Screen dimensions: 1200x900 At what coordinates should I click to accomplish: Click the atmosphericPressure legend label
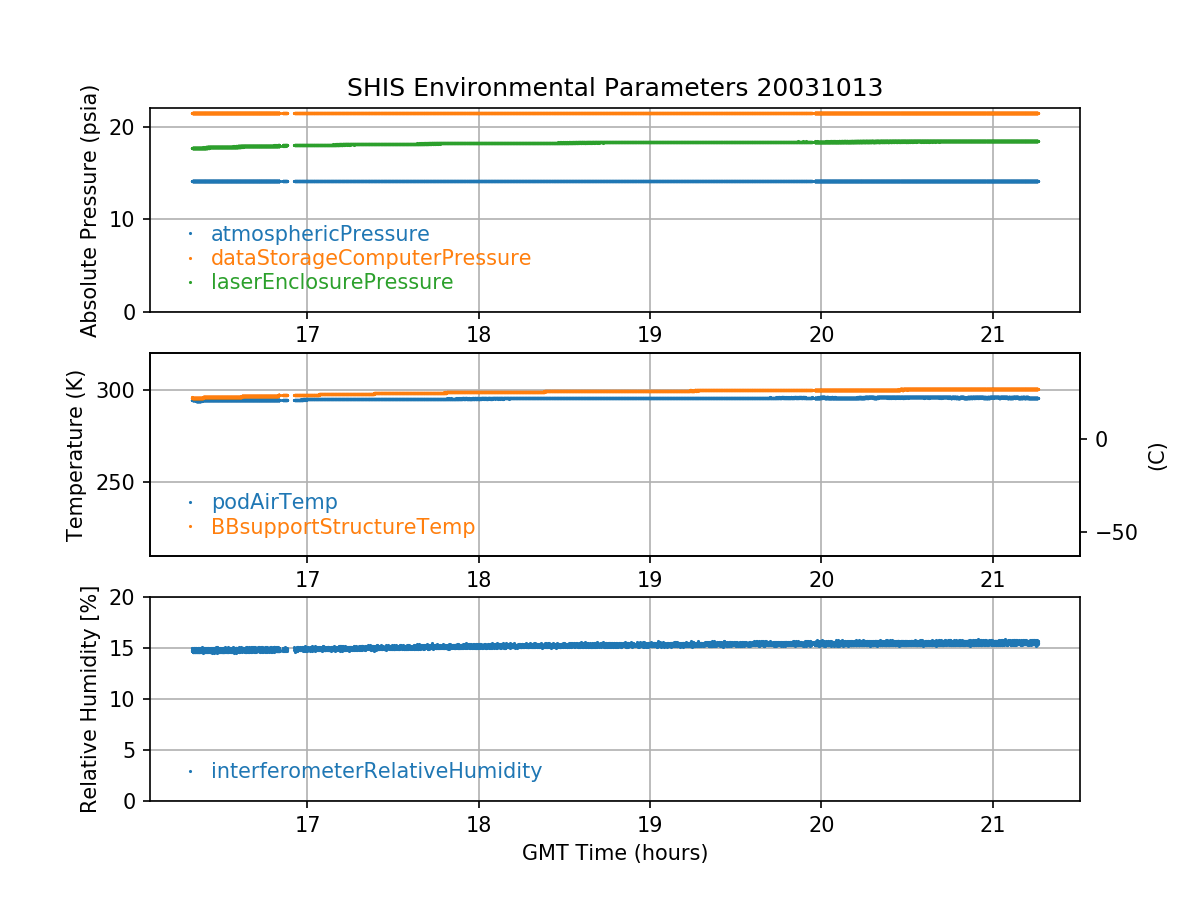(x=320, y=234)
